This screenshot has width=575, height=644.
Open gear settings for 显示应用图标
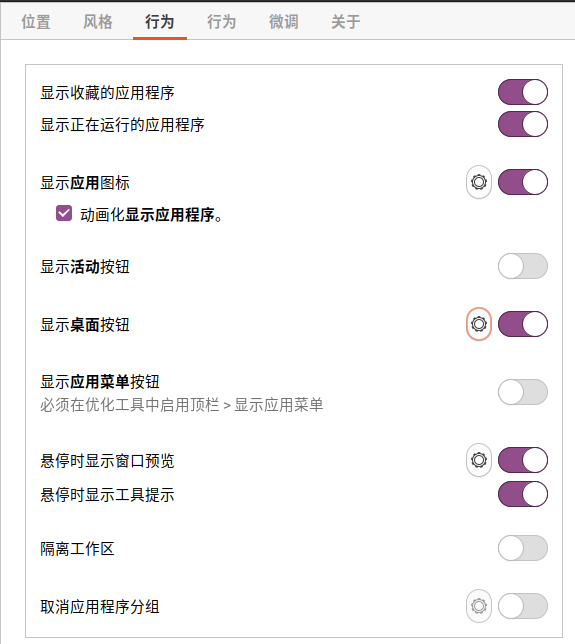[478, 182]
